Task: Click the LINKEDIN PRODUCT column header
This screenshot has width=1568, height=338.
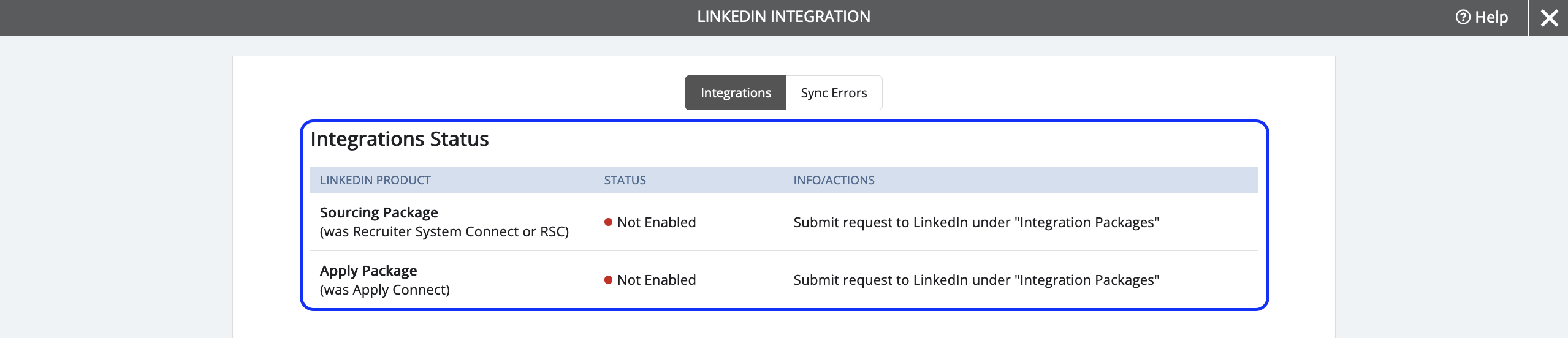Action: 375,180
